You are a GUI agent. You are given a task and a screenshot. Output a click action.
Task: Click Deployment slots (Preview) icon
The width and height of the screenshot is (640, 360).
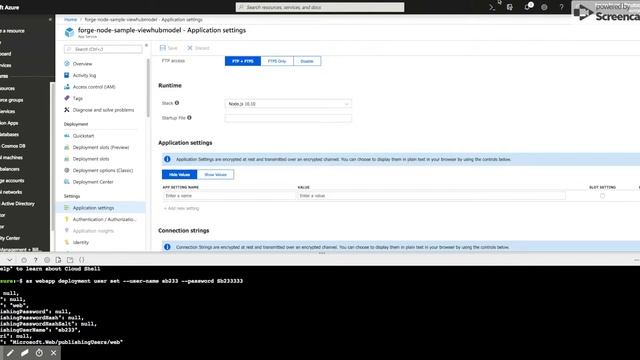click(67, 147)
